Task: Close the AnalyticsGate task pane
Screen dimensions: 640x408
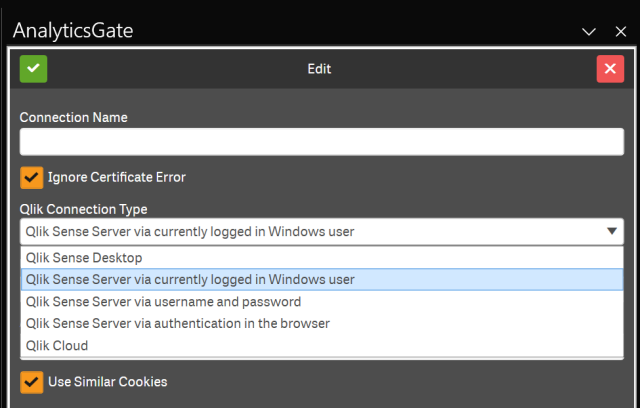Action: pos(620,32)
